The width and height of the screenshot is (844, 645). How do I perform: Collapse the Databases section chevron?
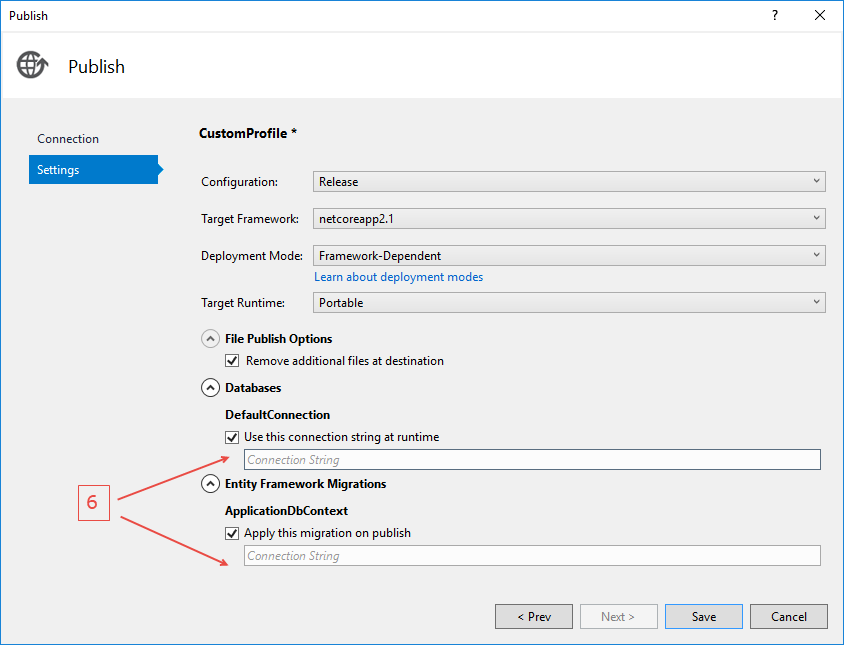tap(211, 388)
